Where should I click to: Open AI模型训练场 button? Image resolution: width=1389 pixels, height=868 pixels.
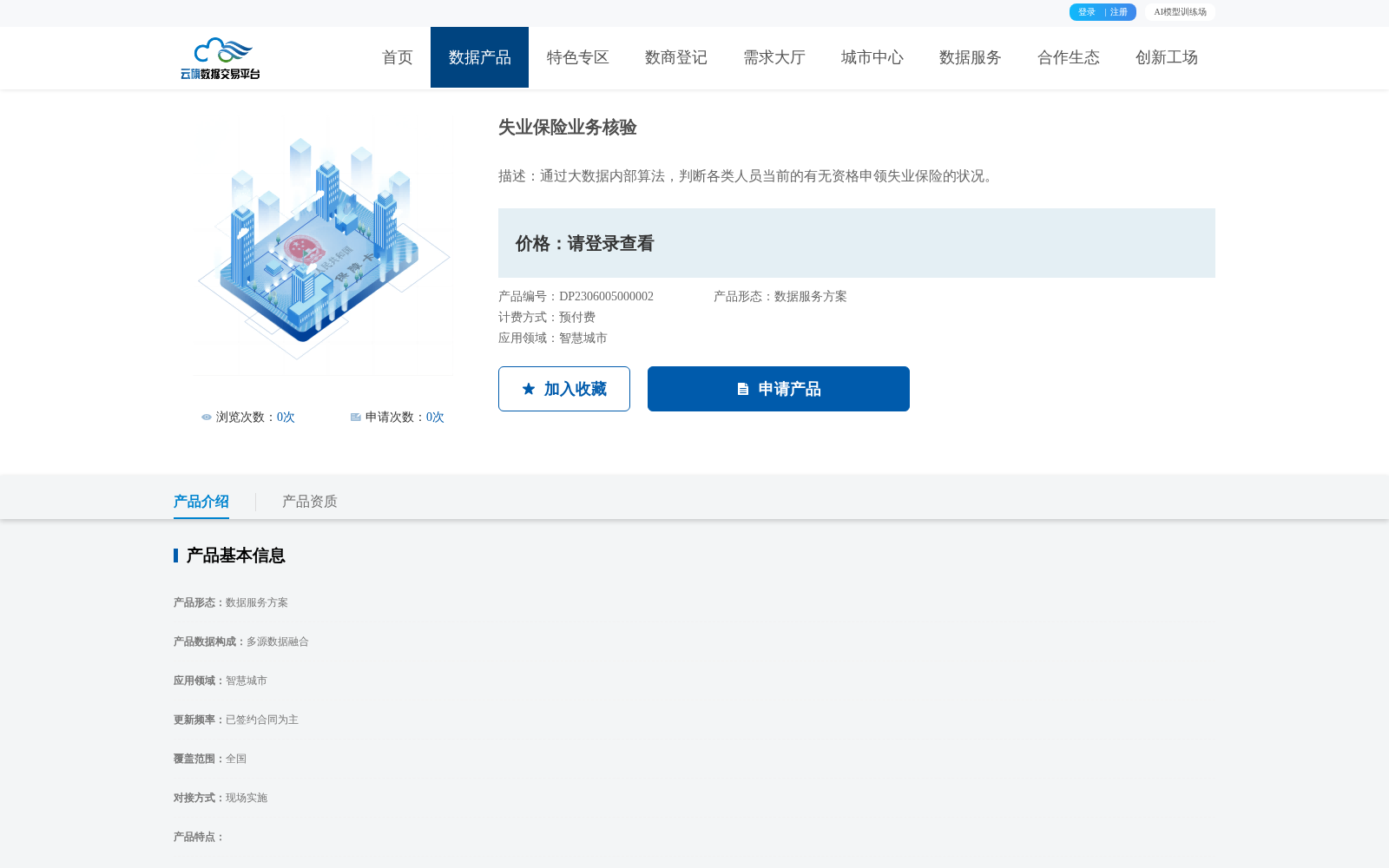[1180, 12]
